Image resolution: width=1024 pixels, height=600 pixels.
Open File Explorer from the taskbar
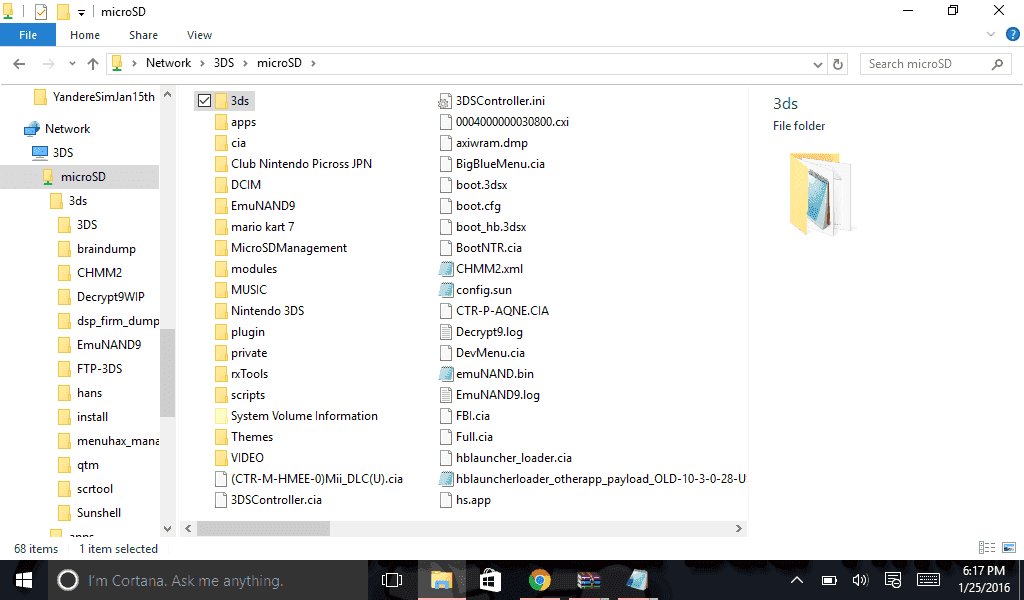(x=441, y=580)
